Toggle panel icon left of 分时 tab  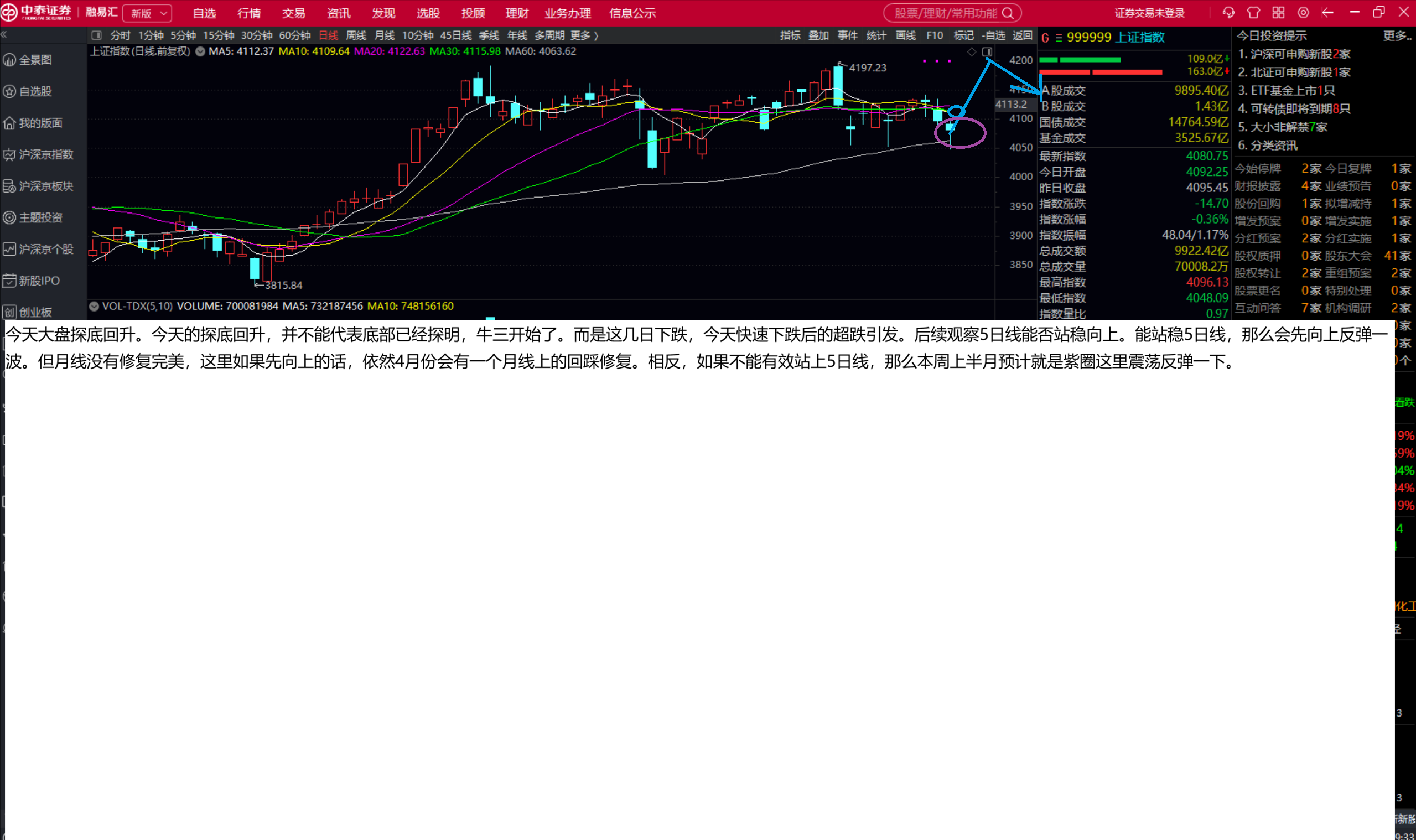pyautogui.click(x=97, y=35)
